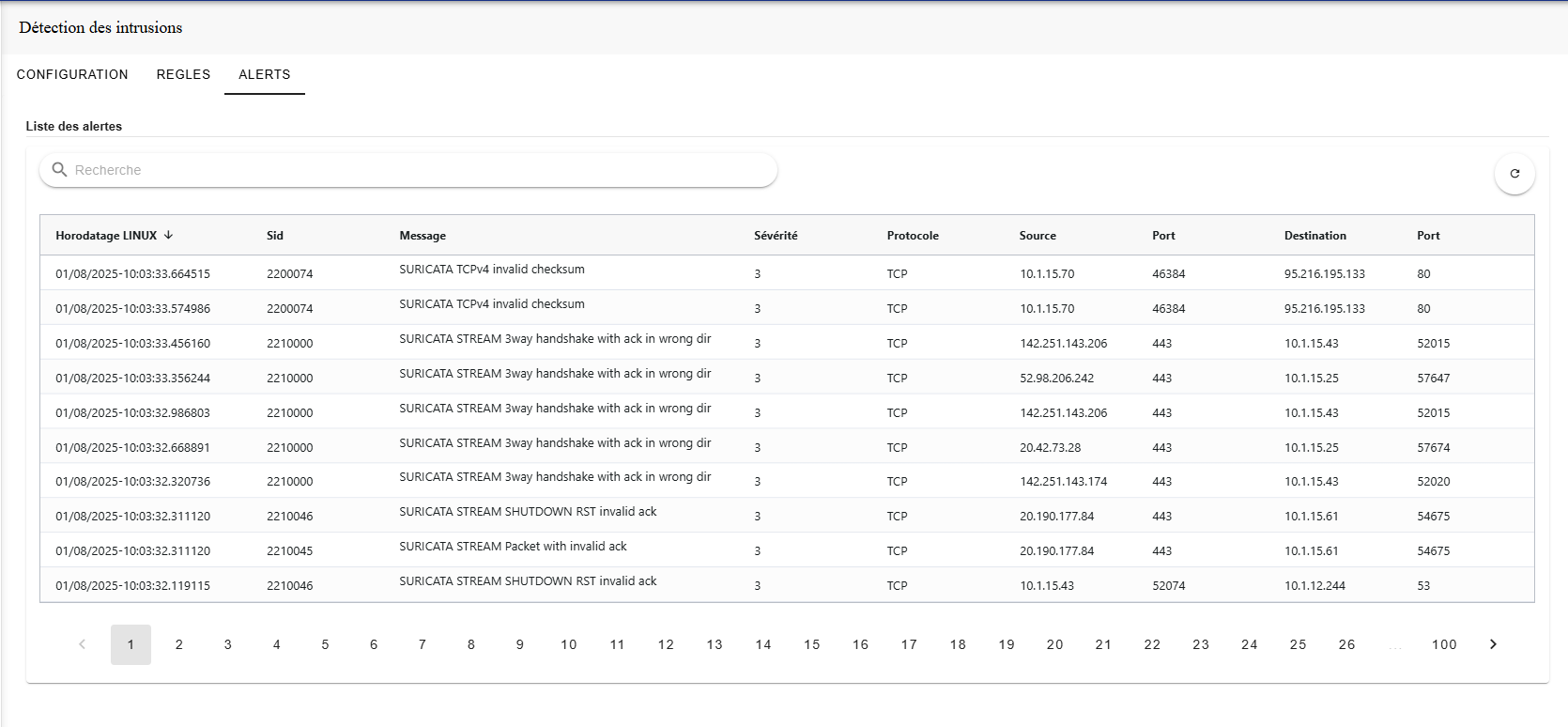Go to page 5 of alerts
This screenshot has width=1568, height=727.
click(x=325, y=644)
